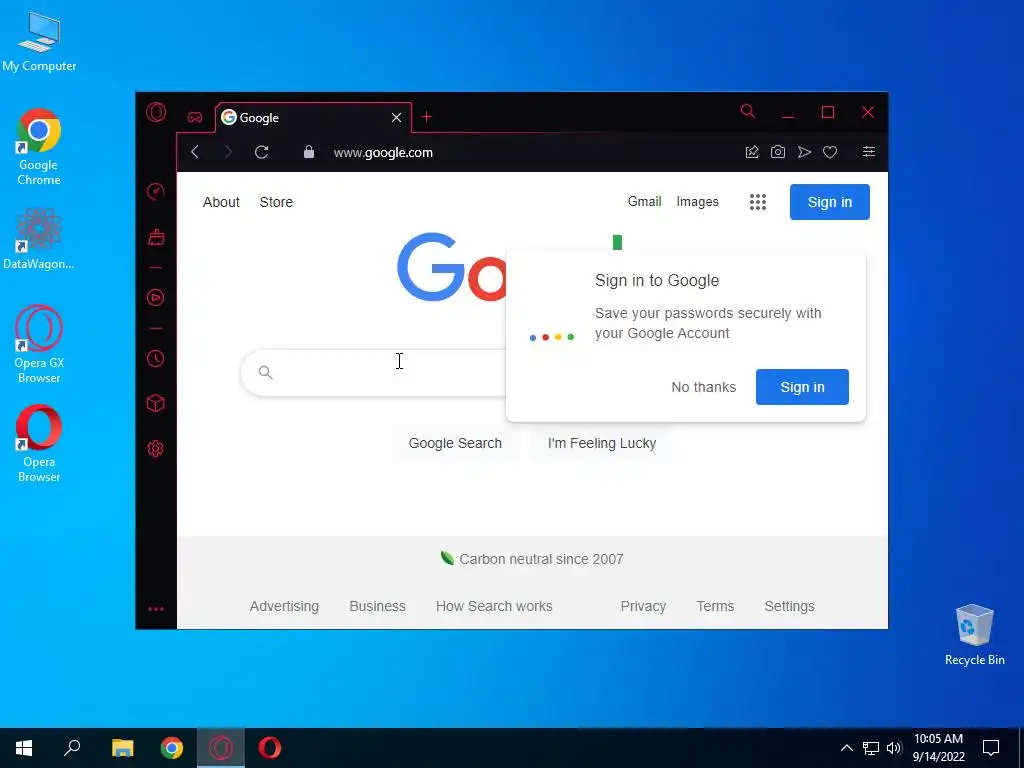
Task: Select My Computer desktop icon
Action: 39,42
